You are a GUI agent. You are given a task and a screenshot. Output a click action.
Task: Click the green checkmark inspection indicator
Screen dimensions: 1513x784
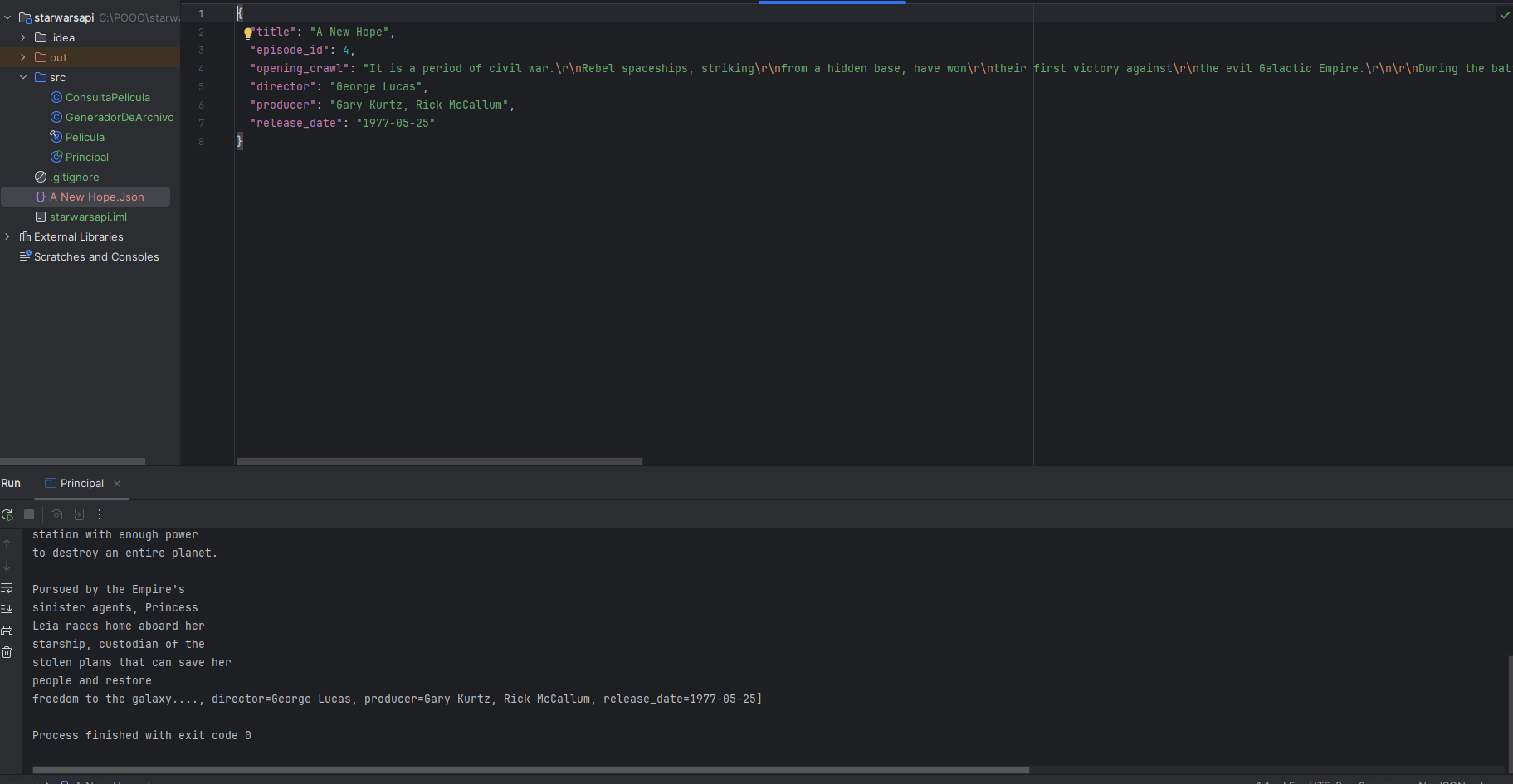(x=1505, y=15)
